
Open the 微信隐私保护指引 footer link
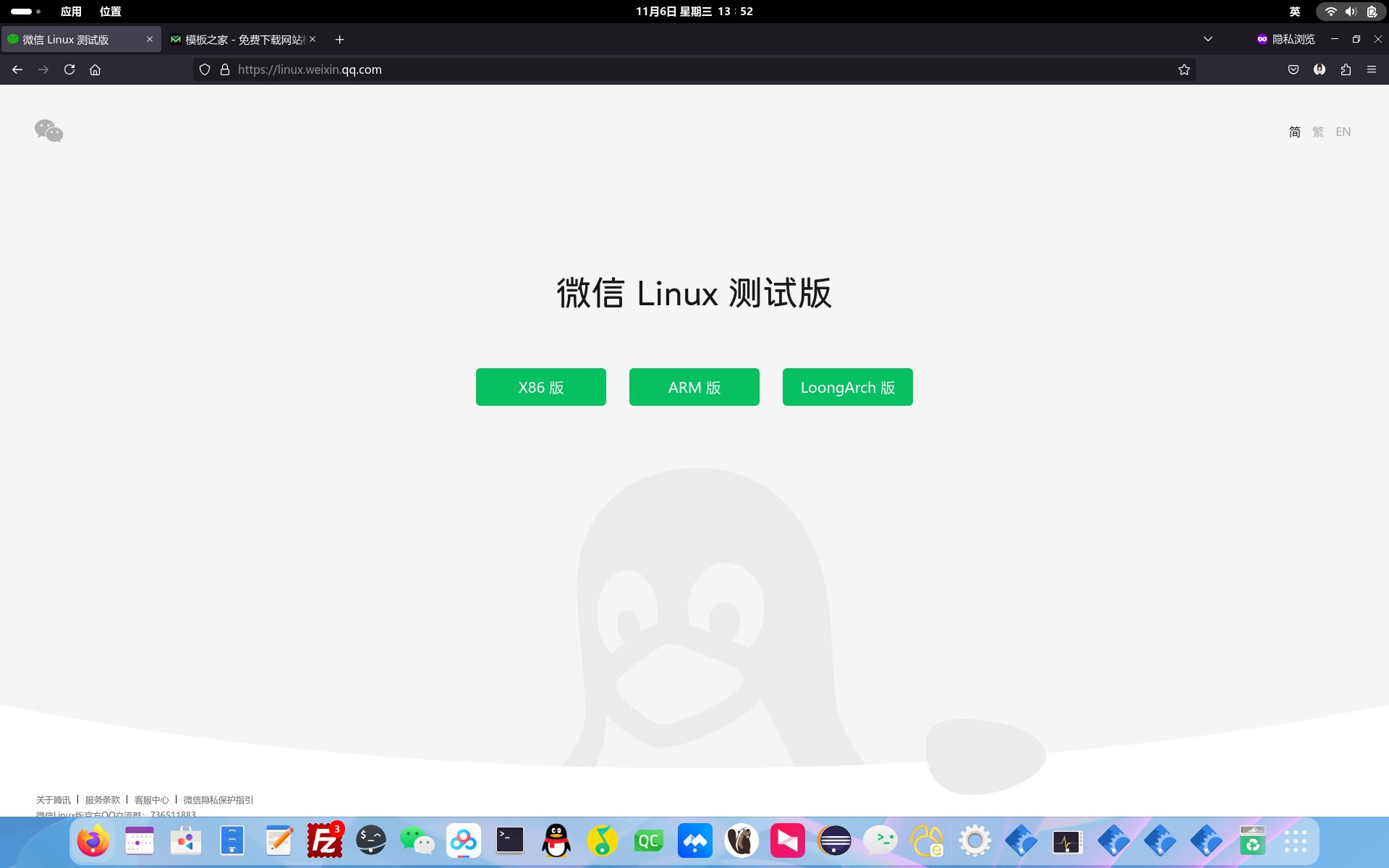click(x=218, y=800)
